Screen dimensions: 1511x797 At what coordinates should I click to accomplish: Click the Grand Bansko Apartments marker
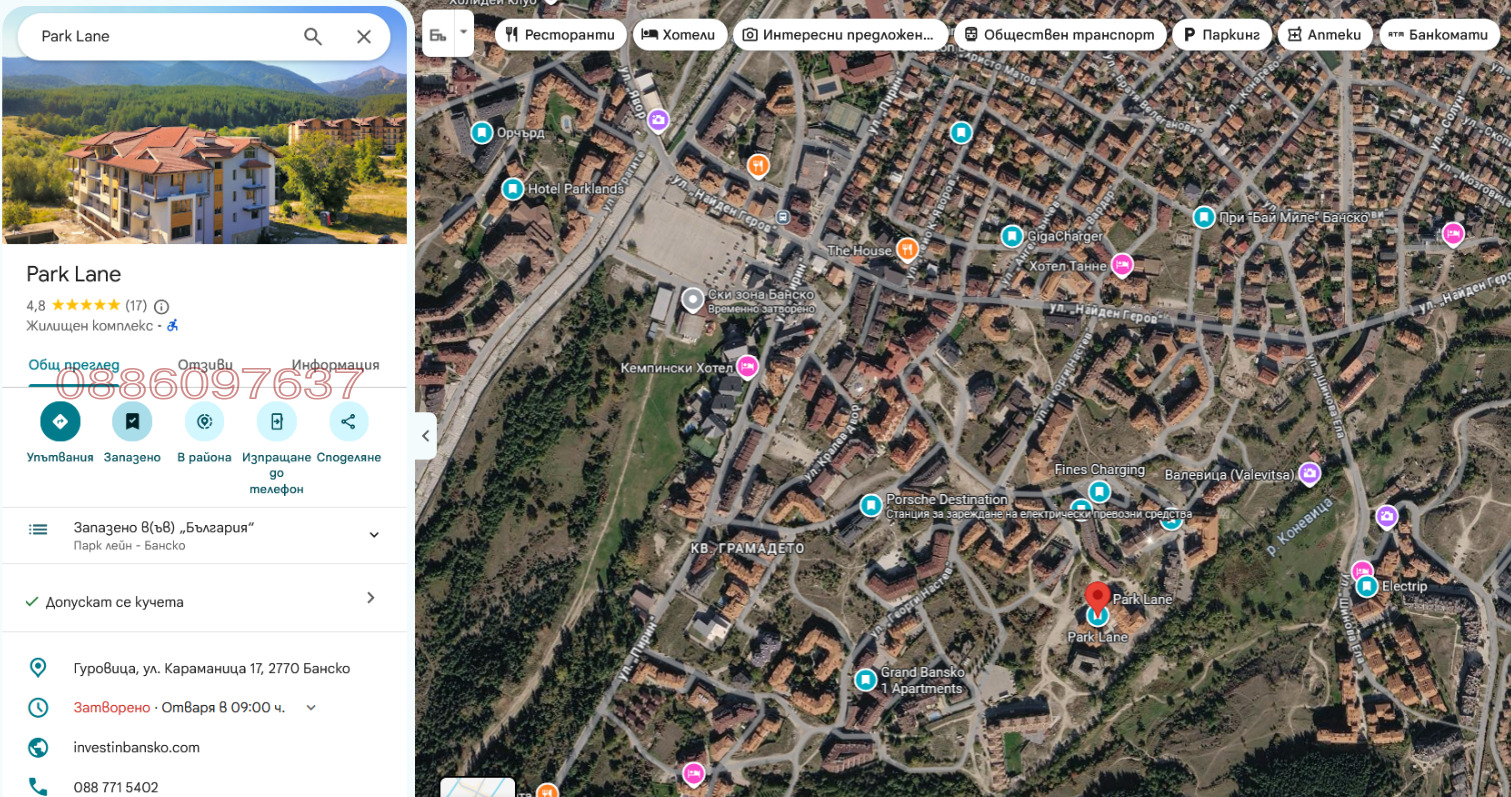click(x=866, y=680)
